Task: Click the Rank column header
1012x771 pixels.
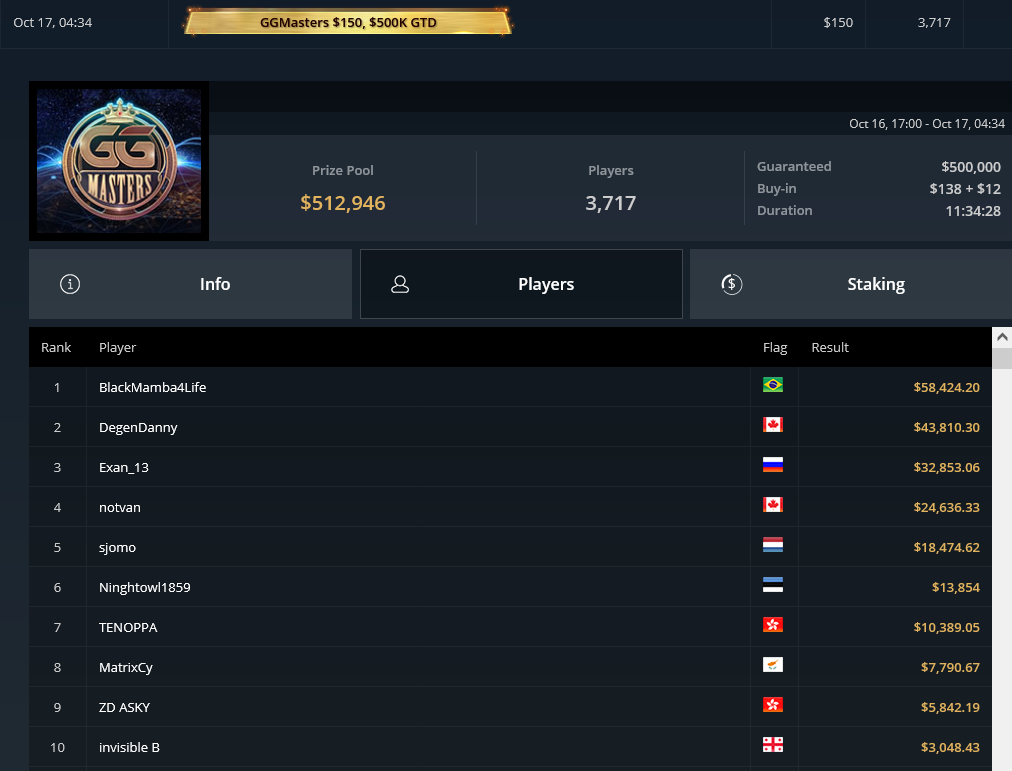Action: tap(56, 347)
